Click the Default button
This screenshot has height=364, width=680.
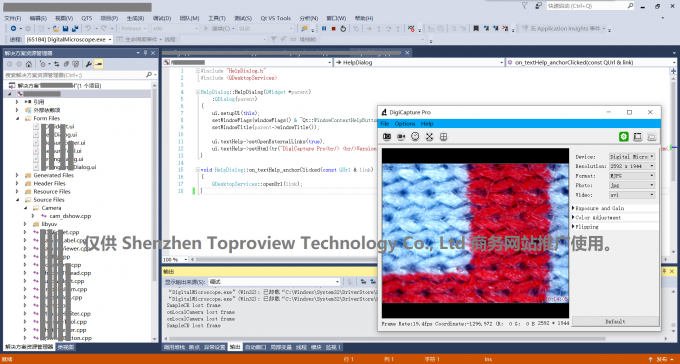(615, 321)
